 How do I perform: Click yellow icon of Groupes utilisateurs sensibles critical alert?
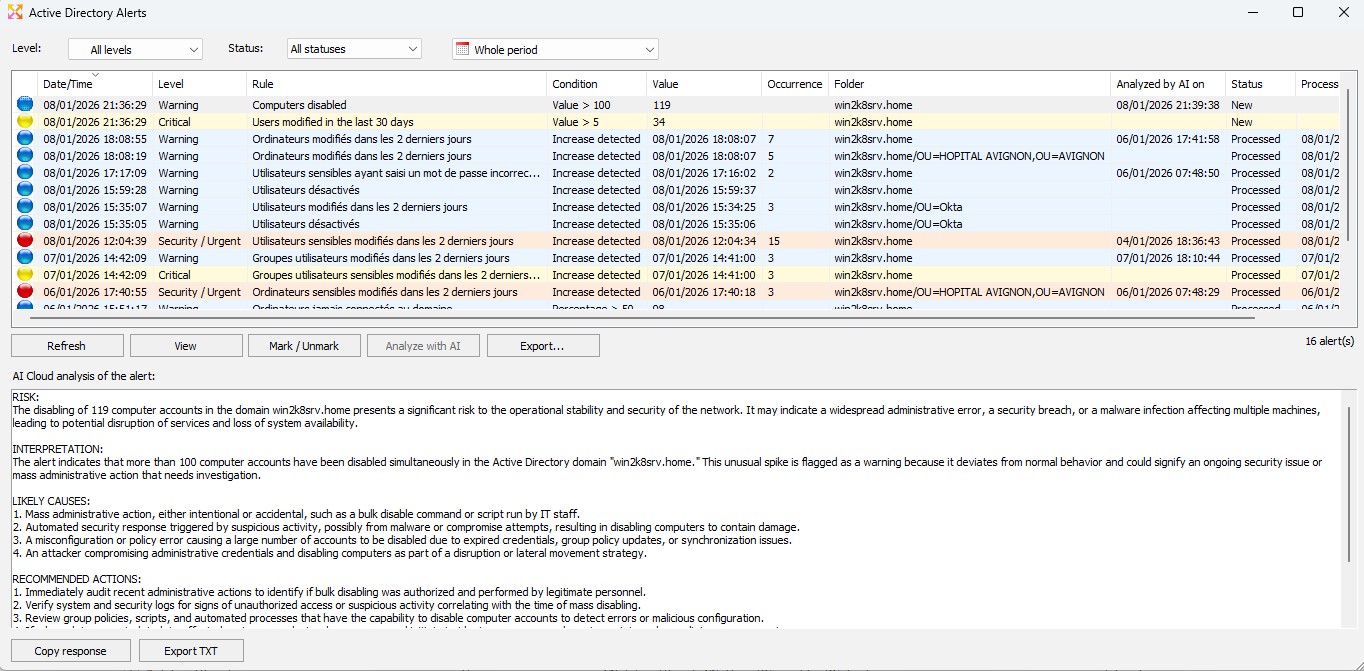point(25,275)
